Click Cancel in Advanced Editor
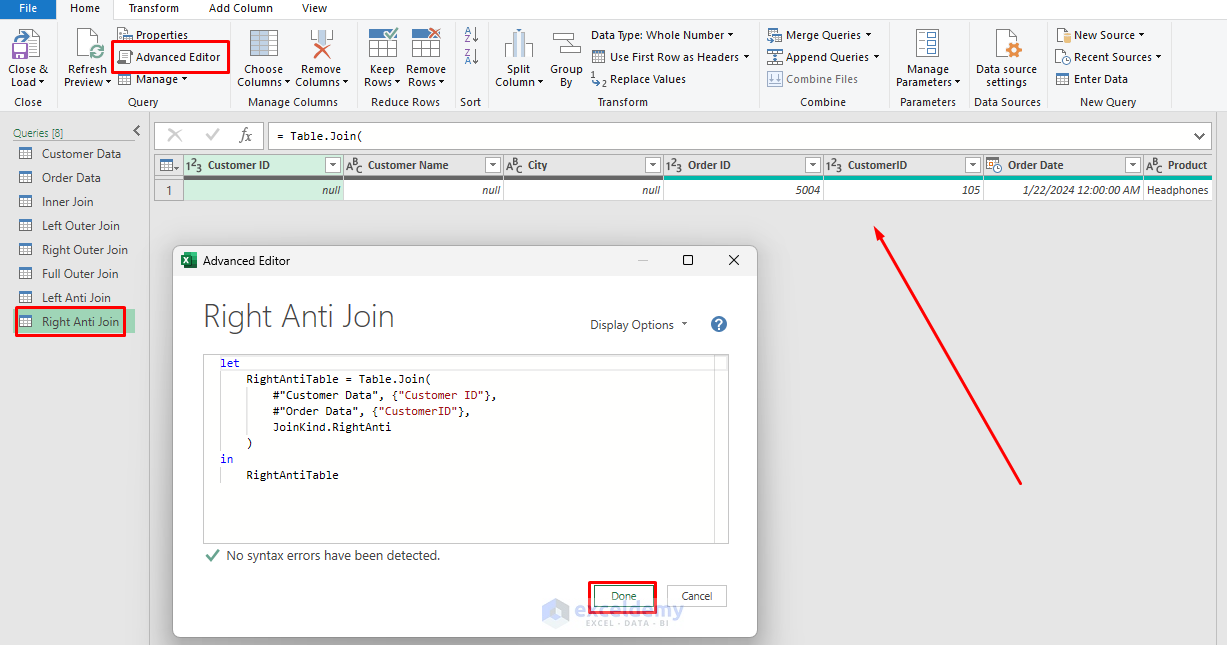The image size is (1227, 645). 697,596
